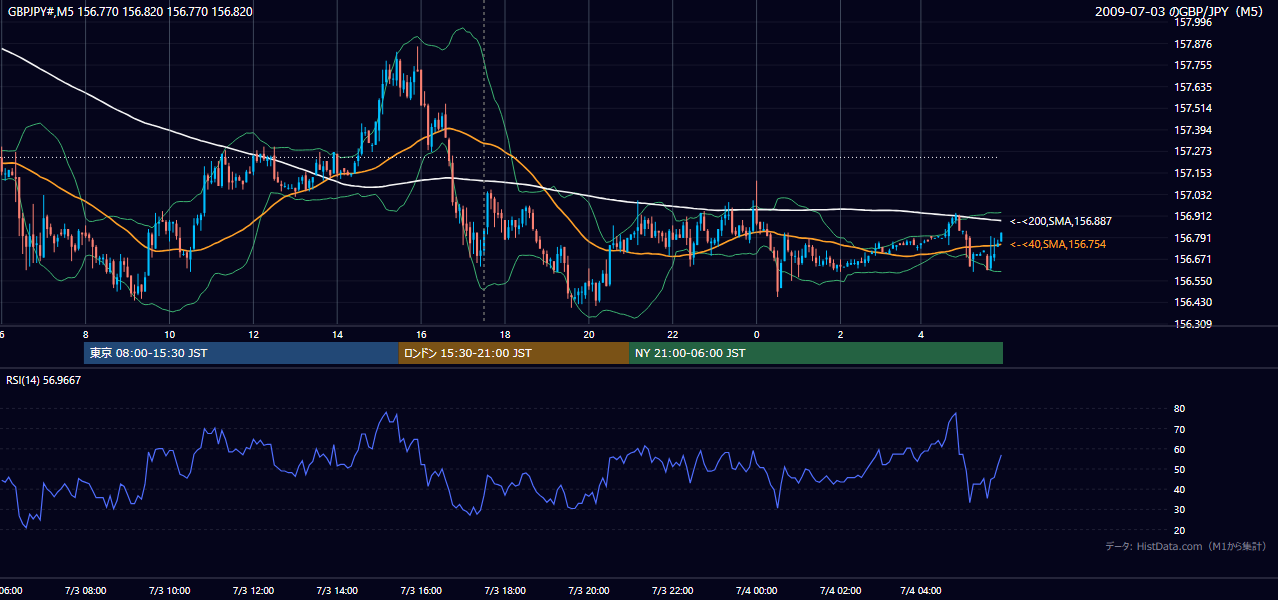Click RSI scale value 30
Viewport: 1278px width, 600px height.
pos(1179,510)
